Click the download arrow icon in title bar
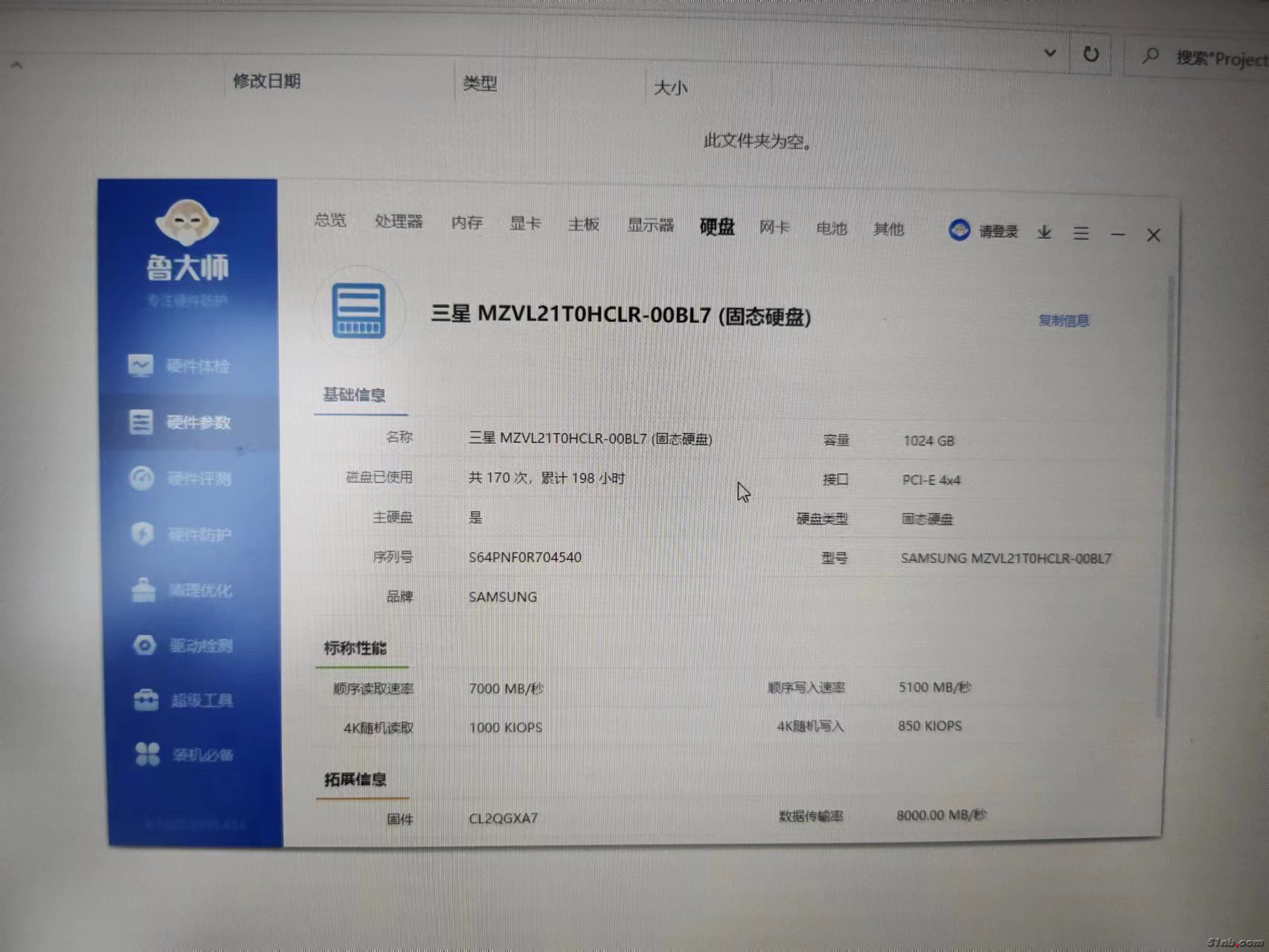The width and height of the screenshot is (1269, 952). (1044, 233)
